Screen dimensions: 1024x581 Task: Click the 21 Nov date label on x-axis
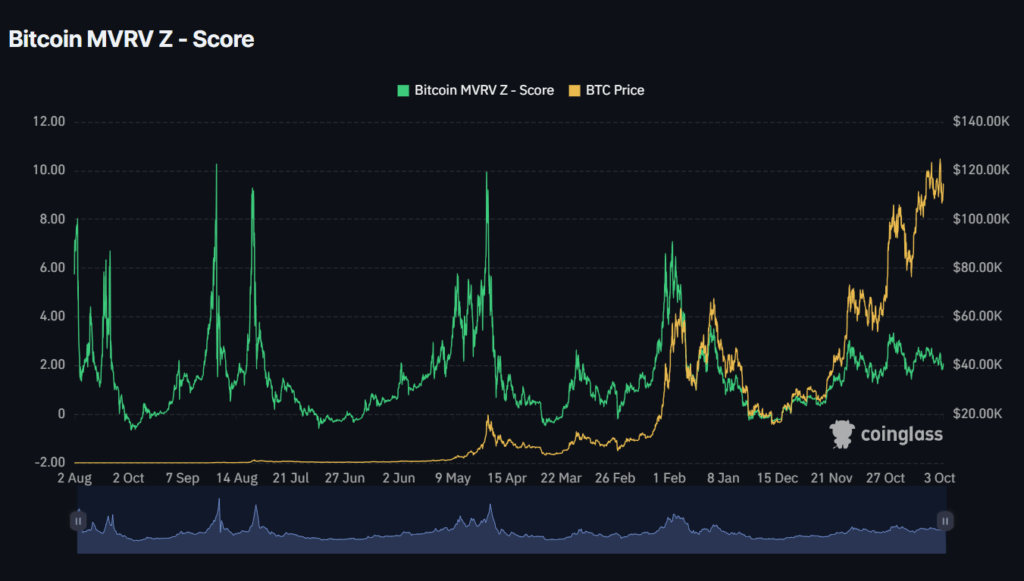pyautogui.click(x=831, y=478)
